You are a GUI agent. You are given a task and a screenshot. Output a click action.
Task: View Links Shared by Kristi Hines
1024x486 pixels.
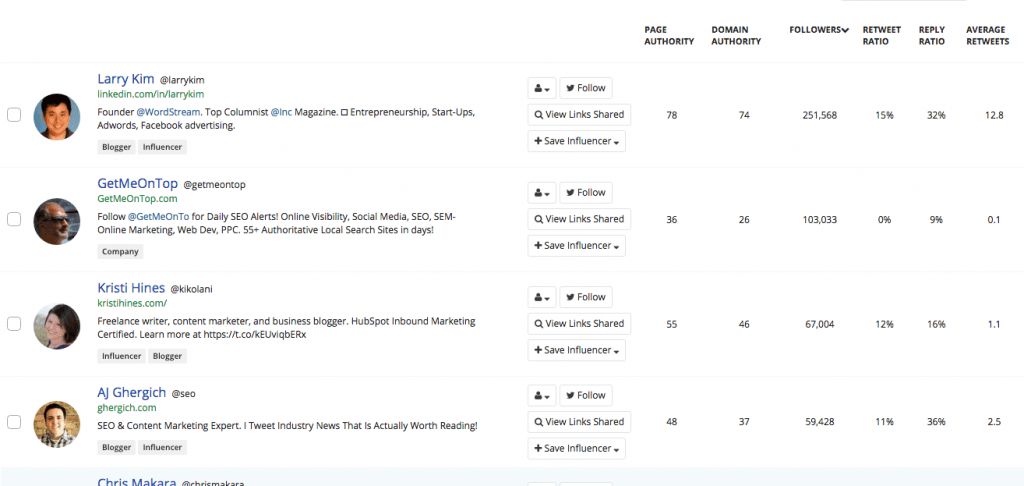coord(578,324)
